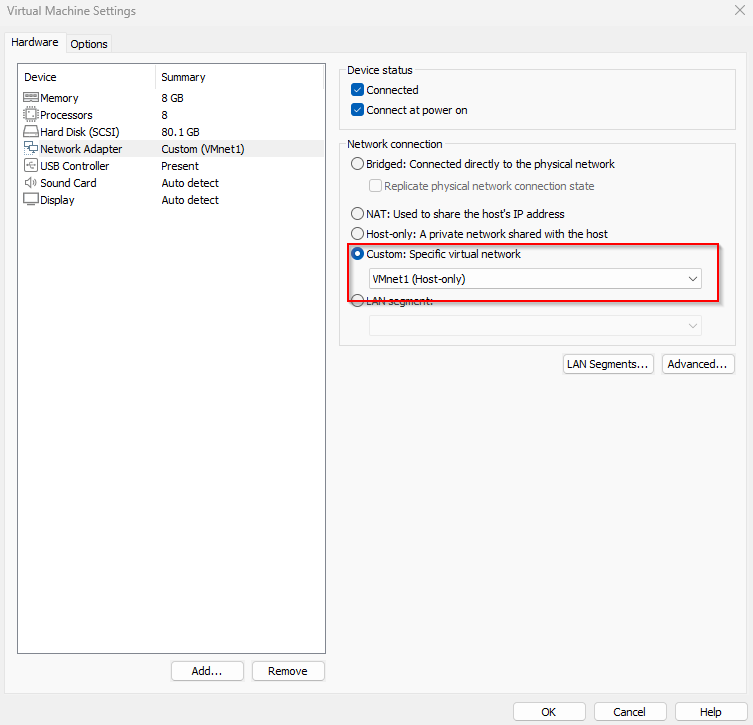Uncheck the Connected checkbox
Viewport: 753px width, 725px height.
coord(358,90)
